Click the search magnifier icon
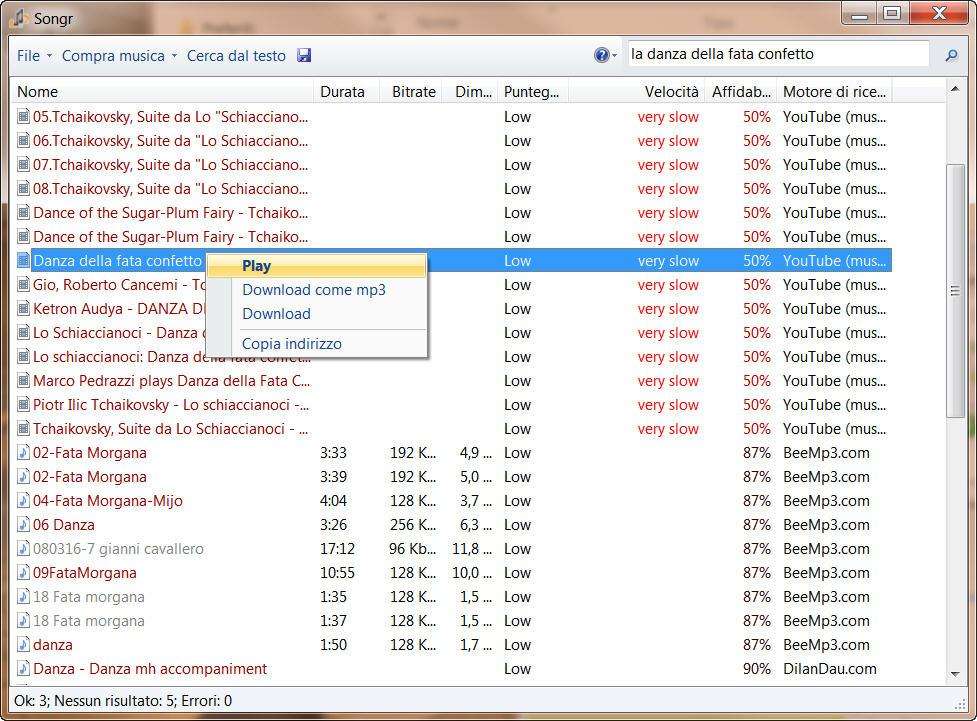This screenshot has width=977, height=721. (x=951, y=55)
